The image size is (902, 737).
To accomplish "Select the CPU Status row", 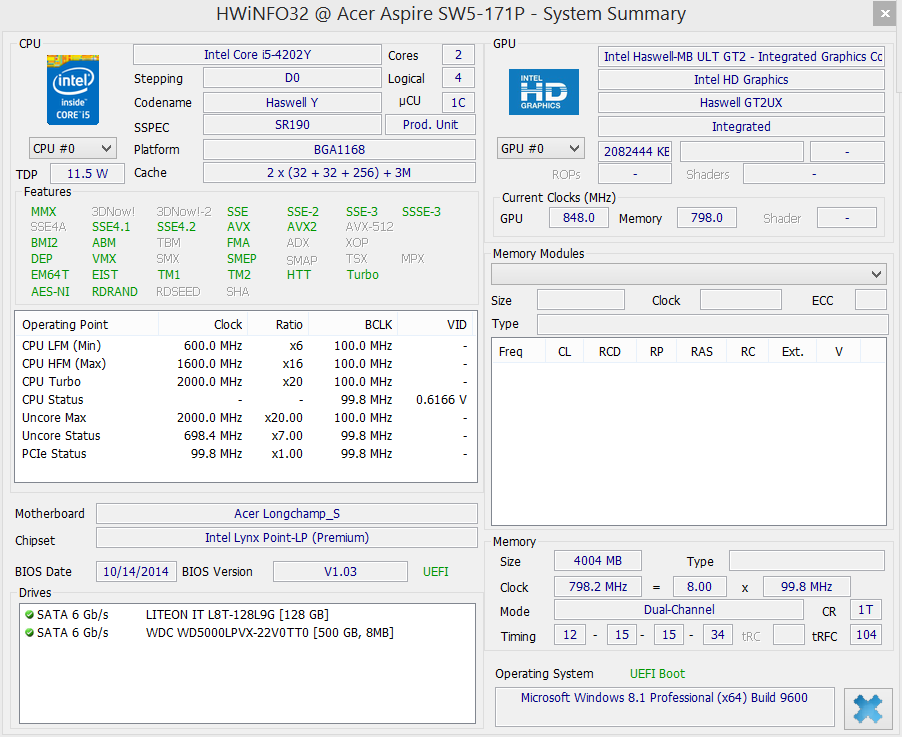I will coord(245,399).
